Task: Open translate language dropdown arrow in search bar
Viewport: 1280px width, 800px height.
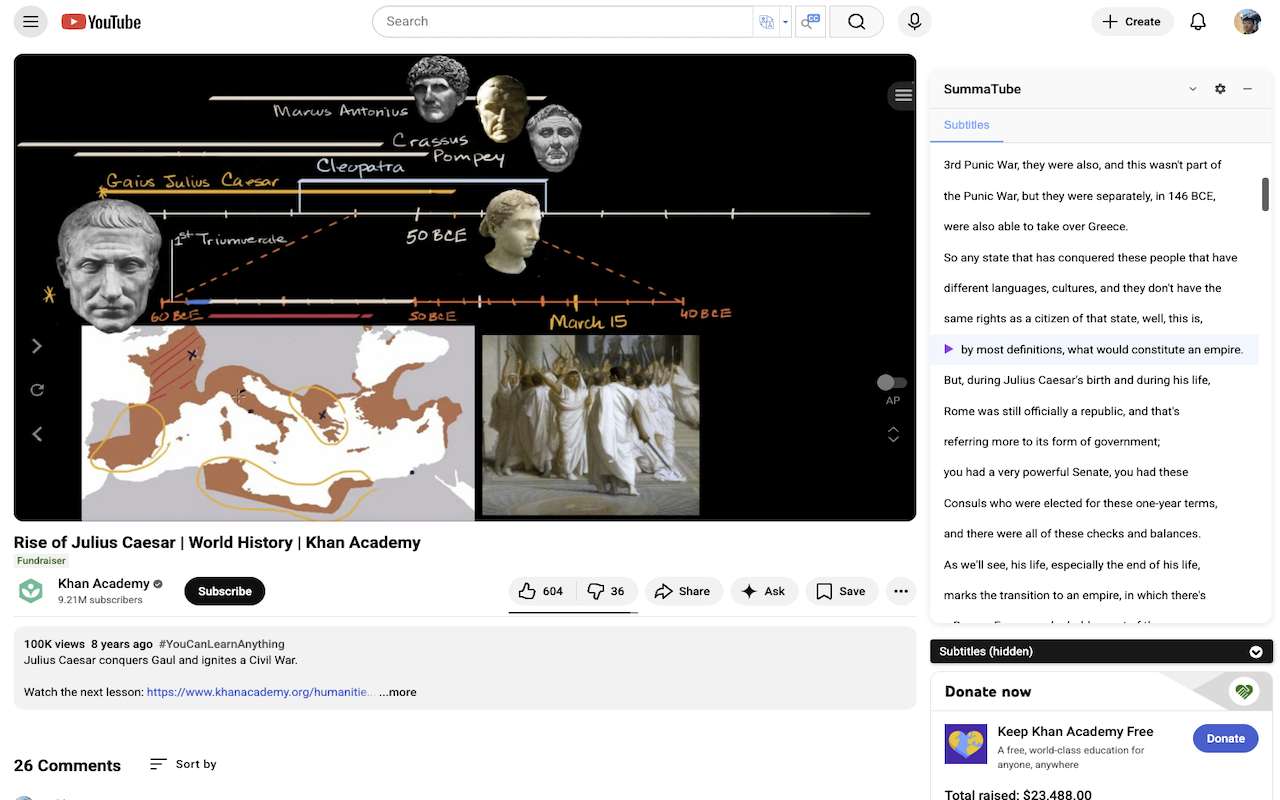Action: [786, 22]
